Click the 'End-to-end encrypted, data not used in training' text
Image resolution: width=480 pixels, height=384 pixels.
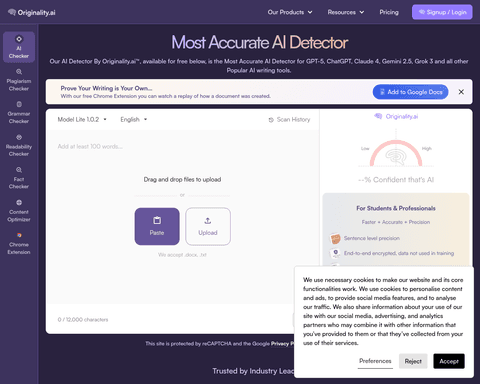coord(399,253)
